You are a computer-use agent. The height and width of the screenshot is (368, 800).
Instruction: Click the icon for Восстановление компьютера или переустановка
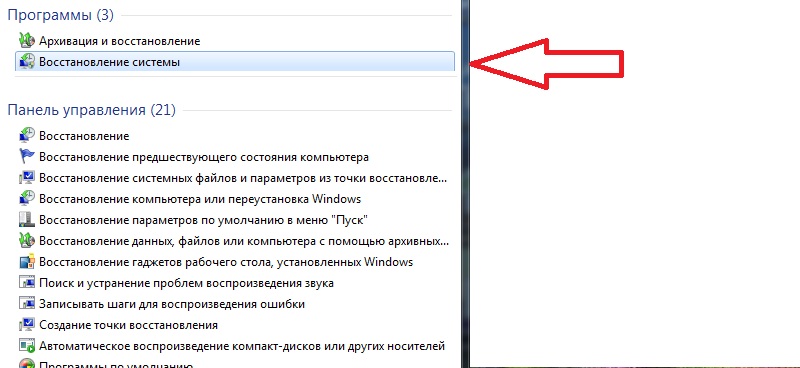27,199
